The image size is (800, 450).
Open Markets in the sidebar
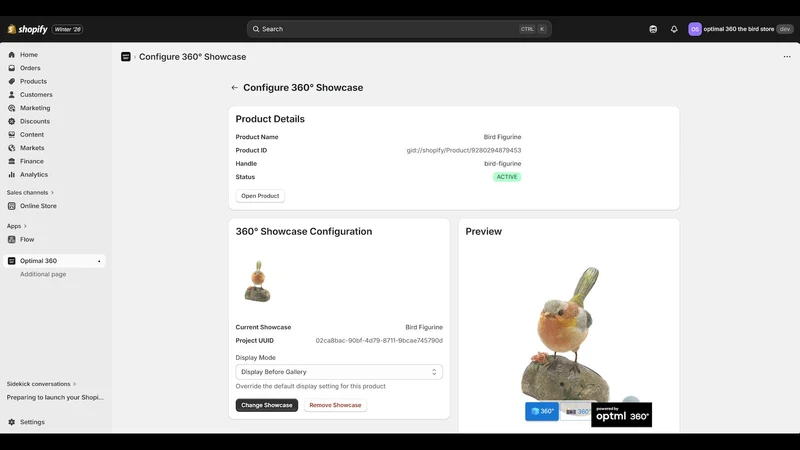tap(32, 147)
